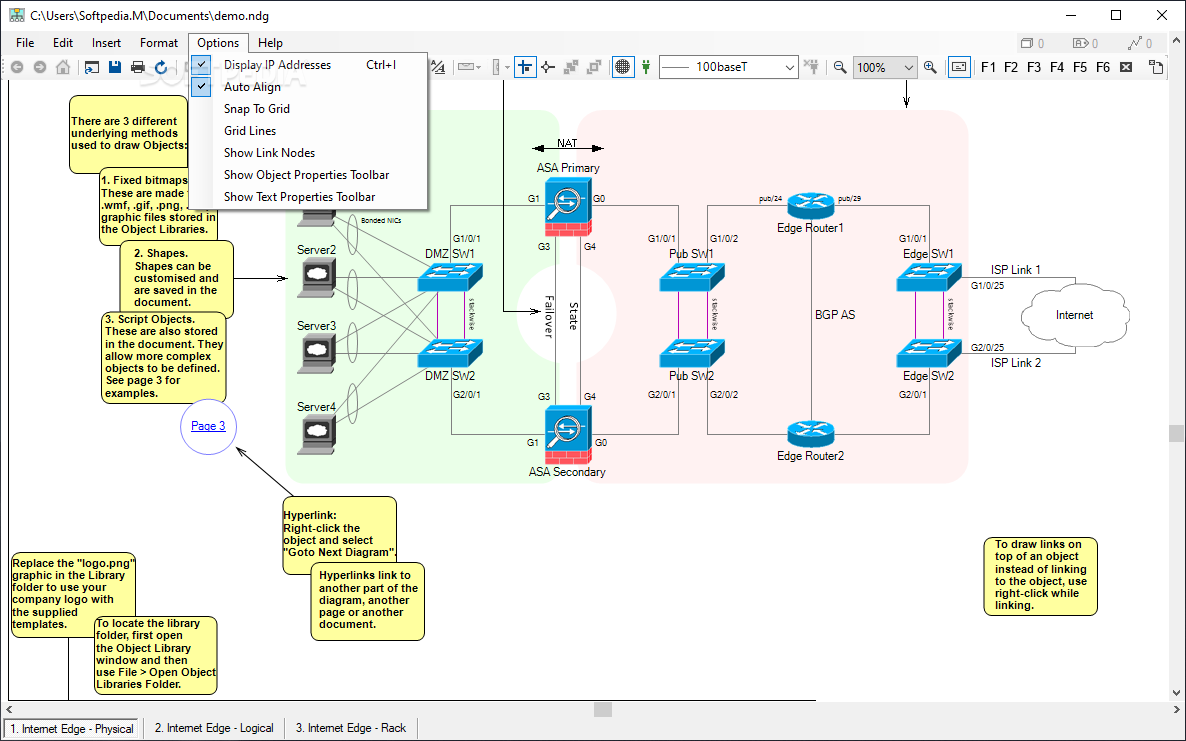Switch to Internet Edge - Logical tab
This screenshot has width=1186, height=741.
214,728
